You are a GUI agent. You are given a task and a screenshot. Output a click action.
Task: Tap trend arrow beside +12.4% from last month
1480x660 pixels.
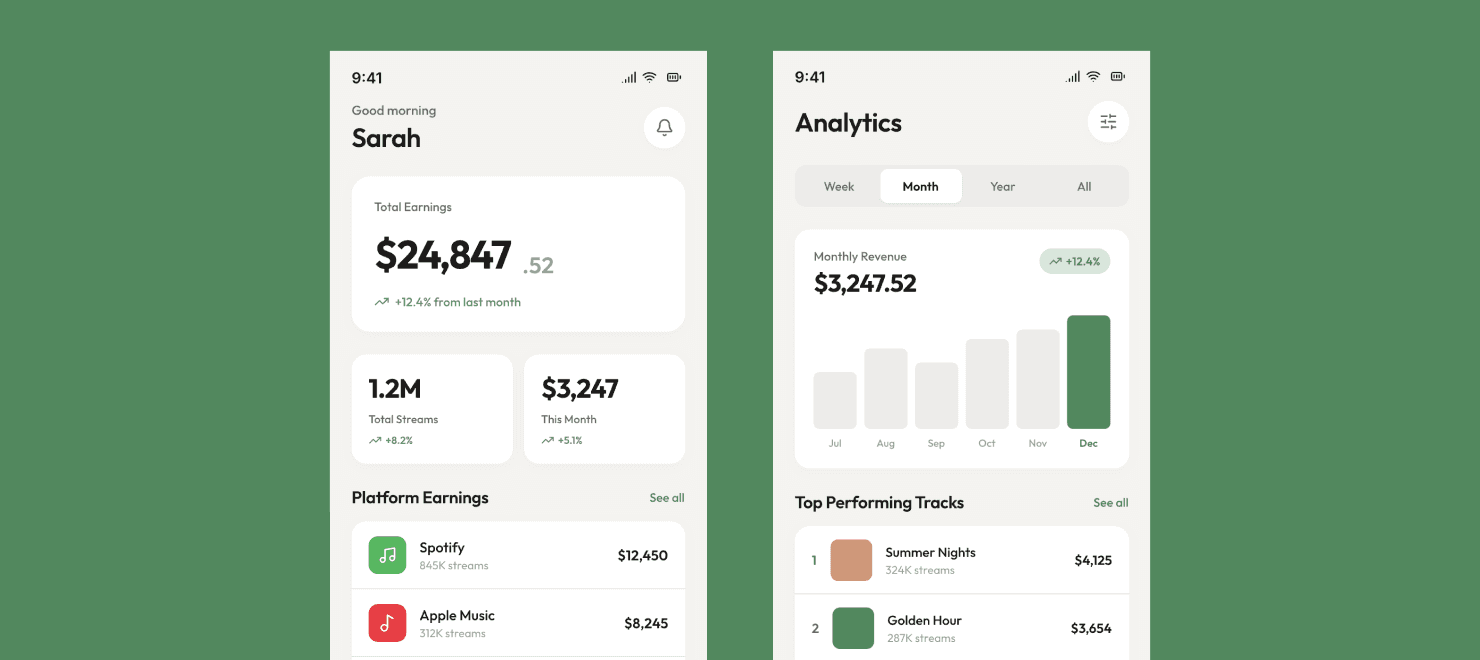coord(381,302)
